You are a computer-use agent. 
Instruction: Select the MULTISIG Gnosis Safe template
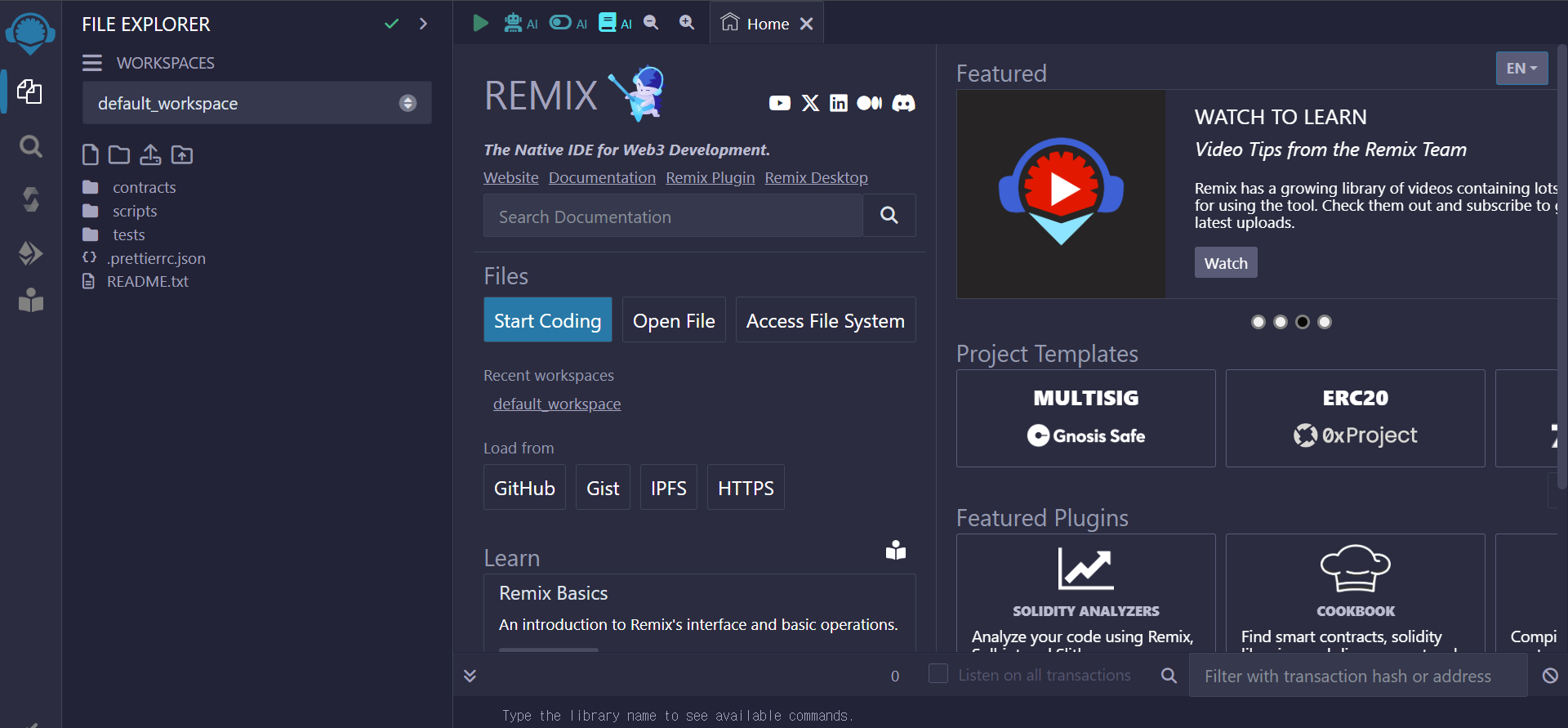[1086, 418]
